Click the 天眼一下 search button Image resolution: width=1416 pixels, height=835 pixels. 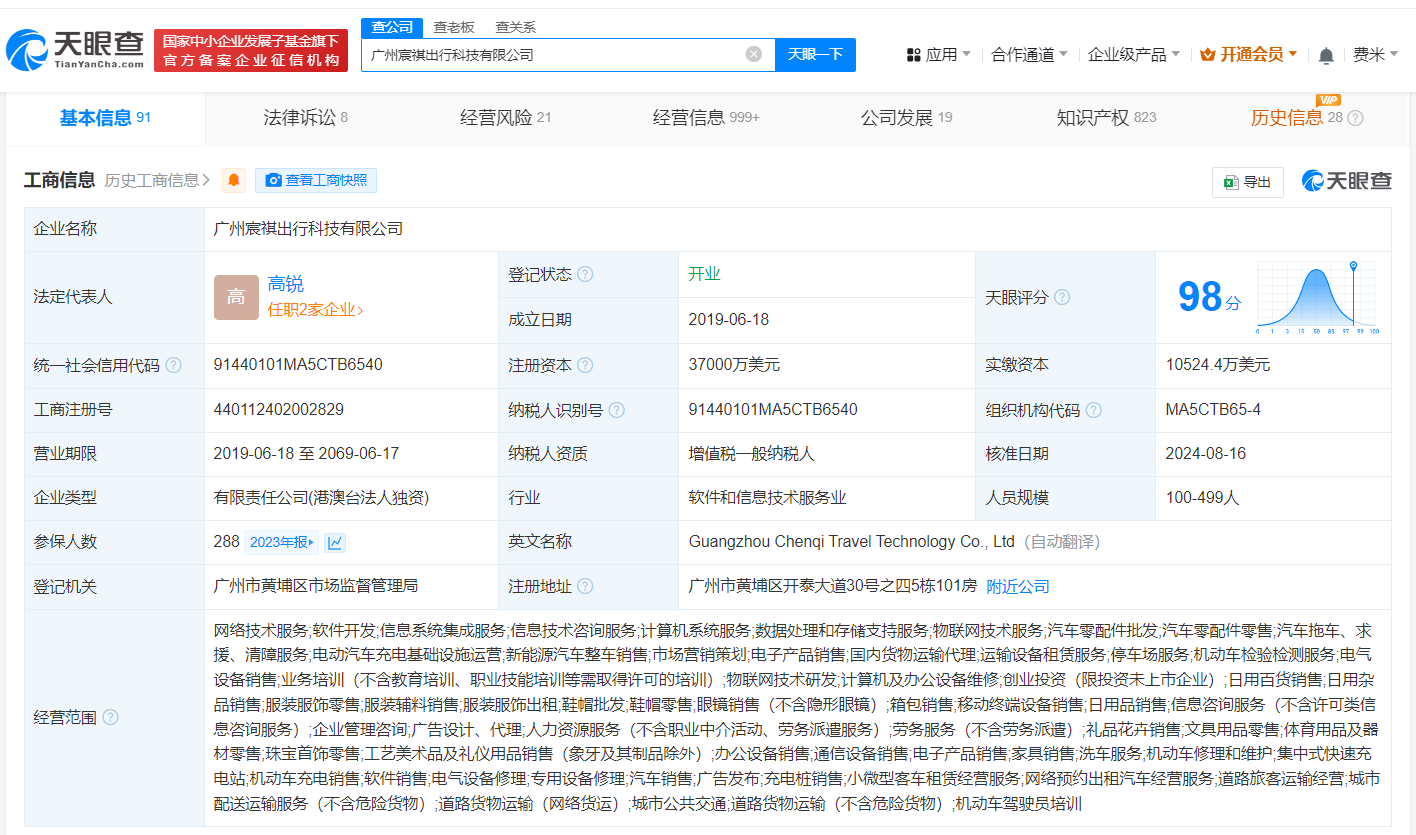pyautogui.click(x=816, y=54)
